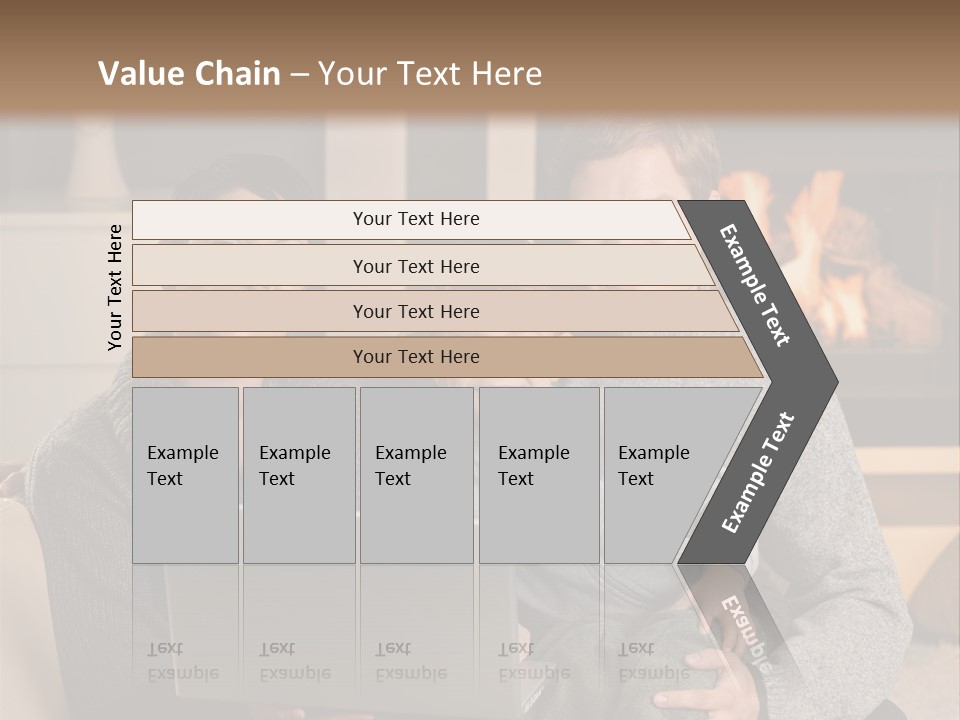
Task: Click the bold "Value Chain" title text
Action: click(189, 74)
